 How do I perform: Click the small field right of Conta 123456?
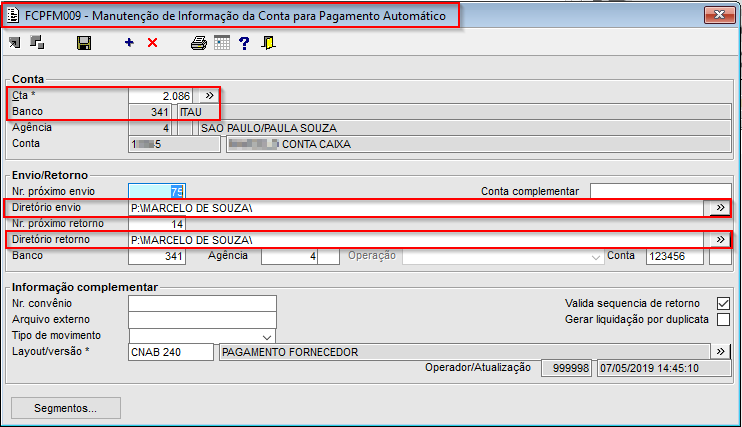pos(720,256)
